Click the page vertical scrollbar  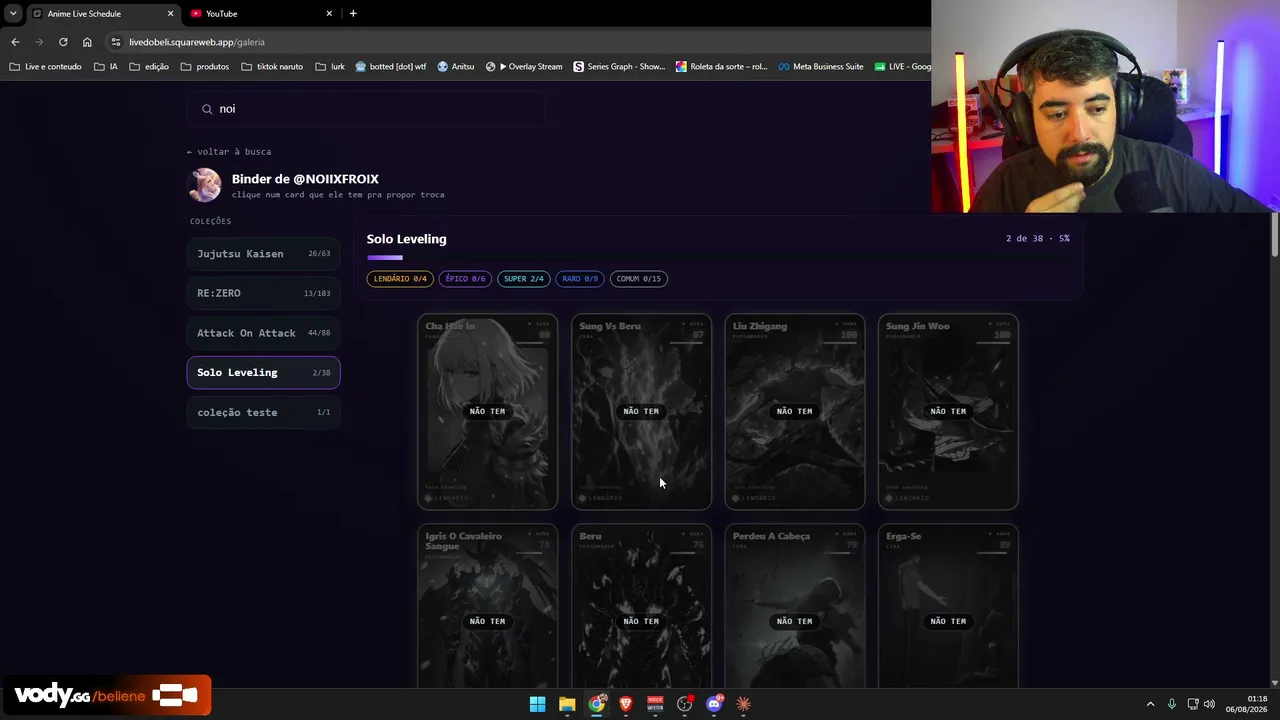1275,235
